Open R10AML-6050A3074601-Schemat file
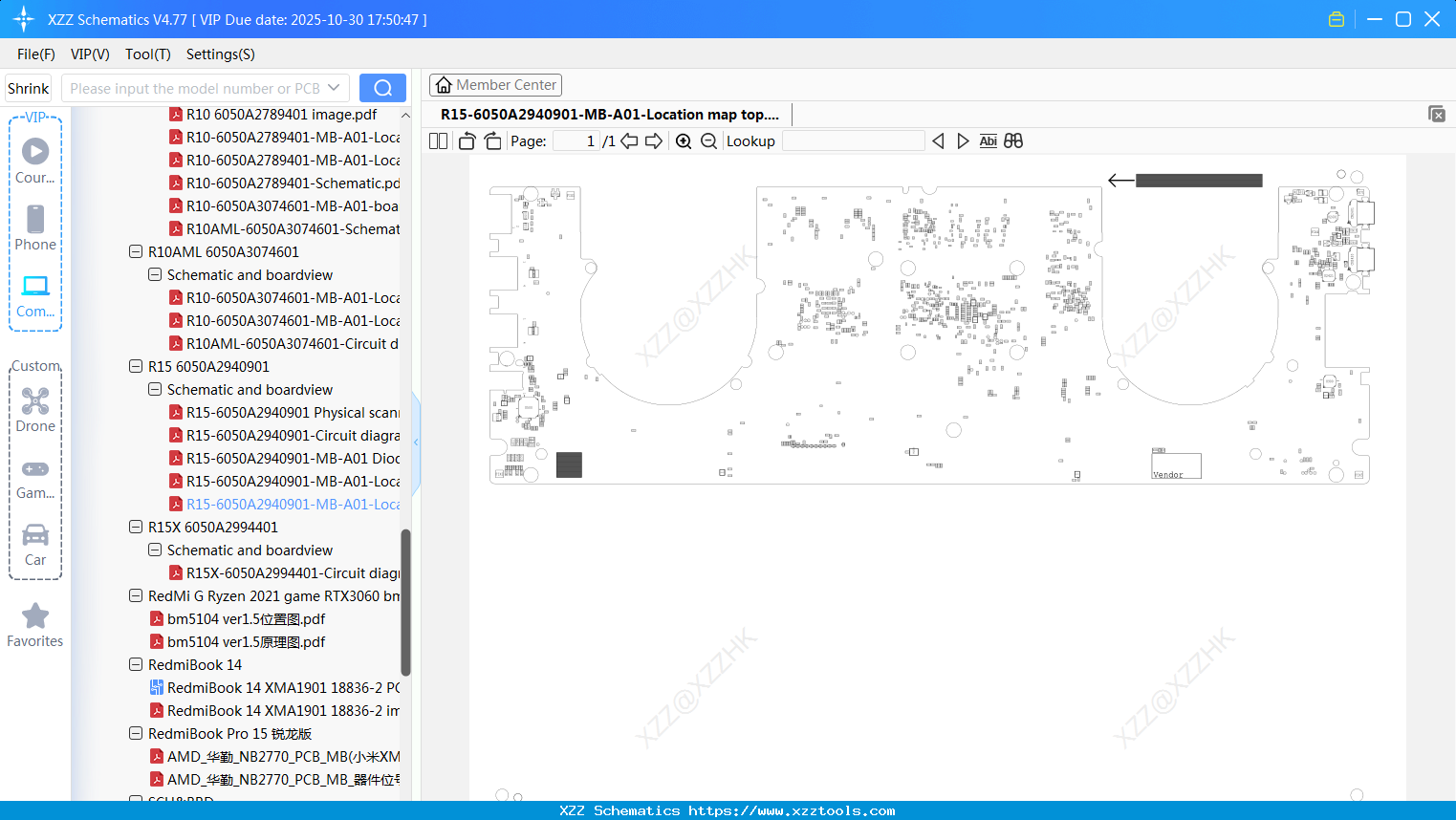Image resolution: width=1456 pixels, height=820 pixels. pos(285,229)
